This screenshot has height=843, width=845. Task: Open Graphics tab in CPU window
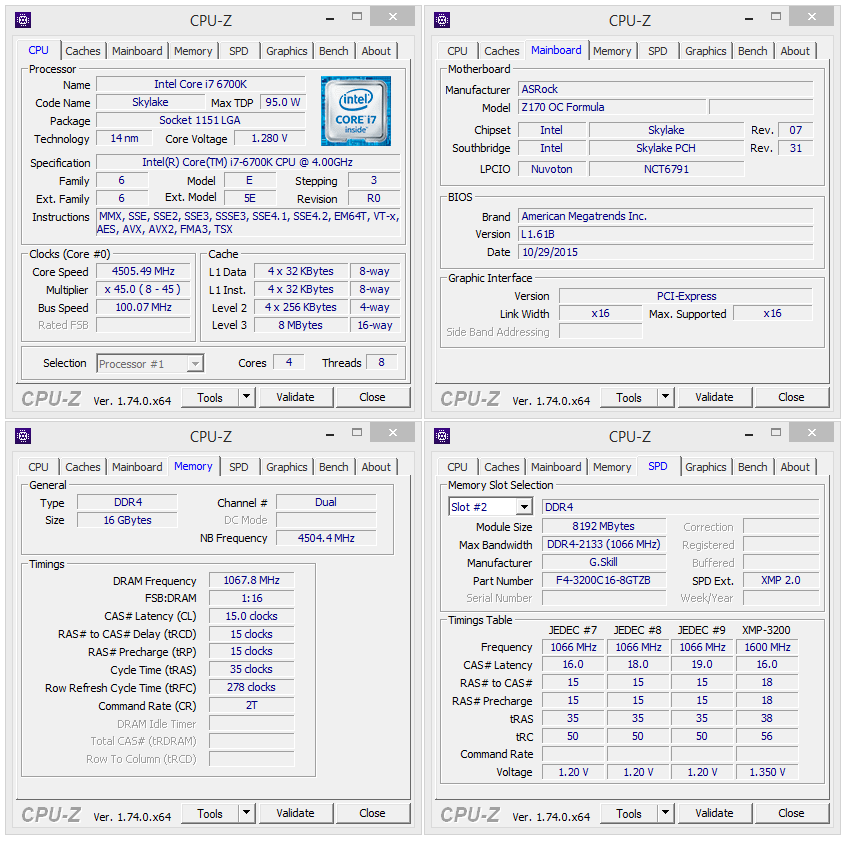287,51
